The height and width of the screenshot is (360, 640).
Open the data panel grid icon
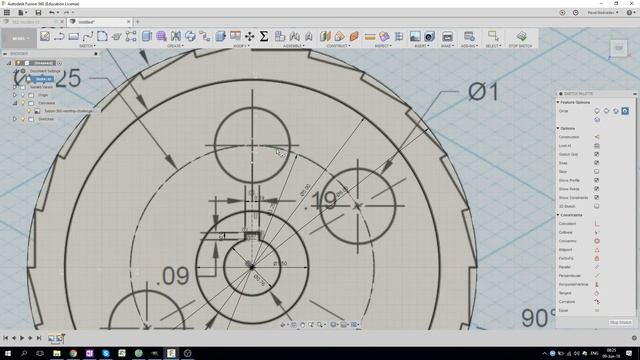(x=7, y=13)
